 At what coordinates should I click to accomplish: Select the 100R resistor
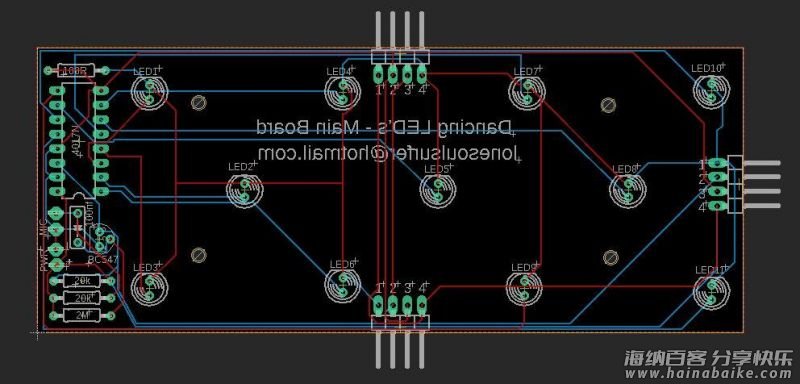[x=77, y=70]
